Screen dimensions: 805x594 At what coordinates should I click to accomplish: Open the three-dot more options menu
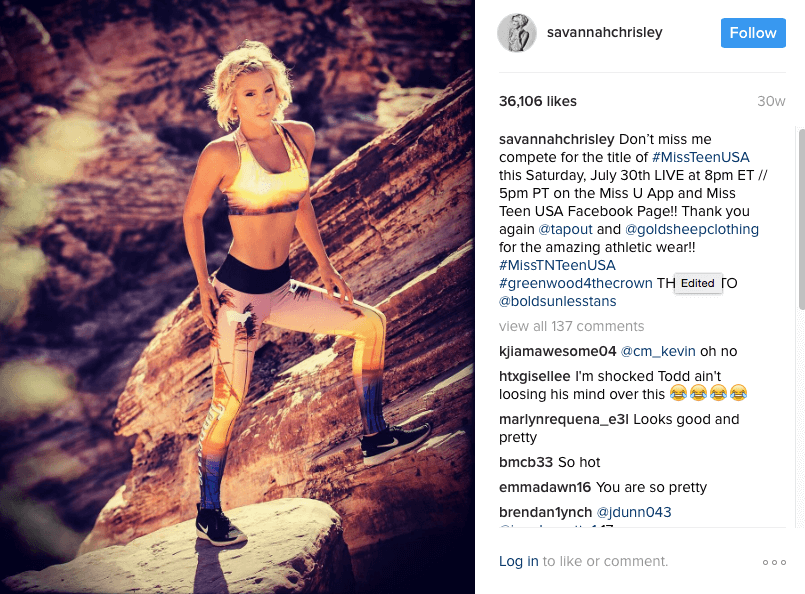coord(774,562)
